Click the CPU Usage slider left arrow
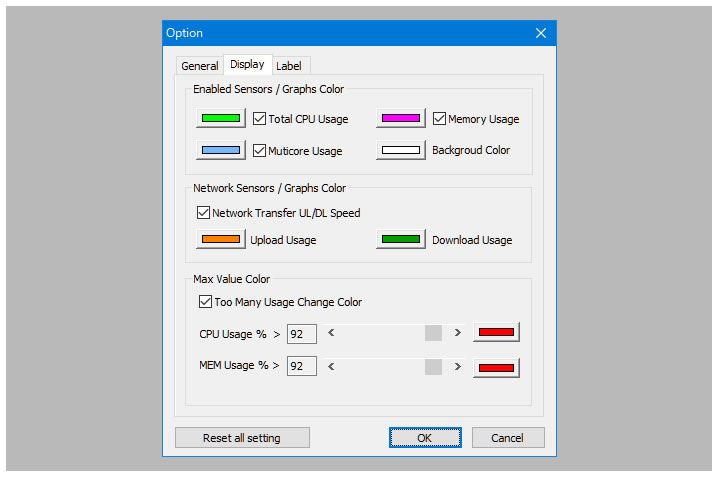 (x=331, y=333)
